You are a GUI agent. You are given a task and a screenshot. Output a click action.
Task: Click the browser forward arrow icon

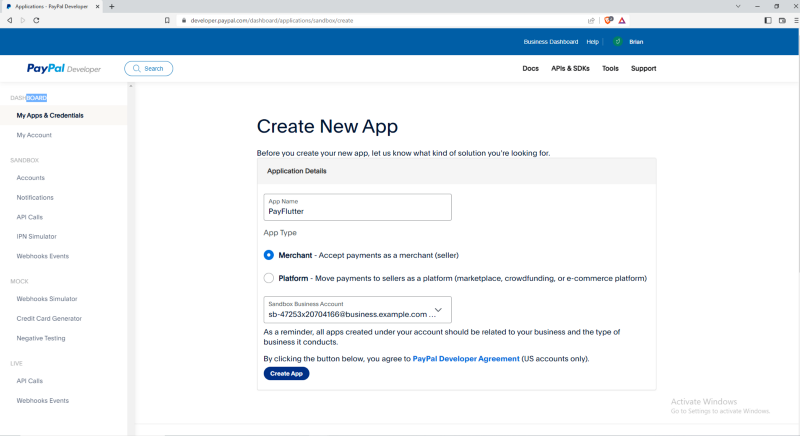coord(22,20)
